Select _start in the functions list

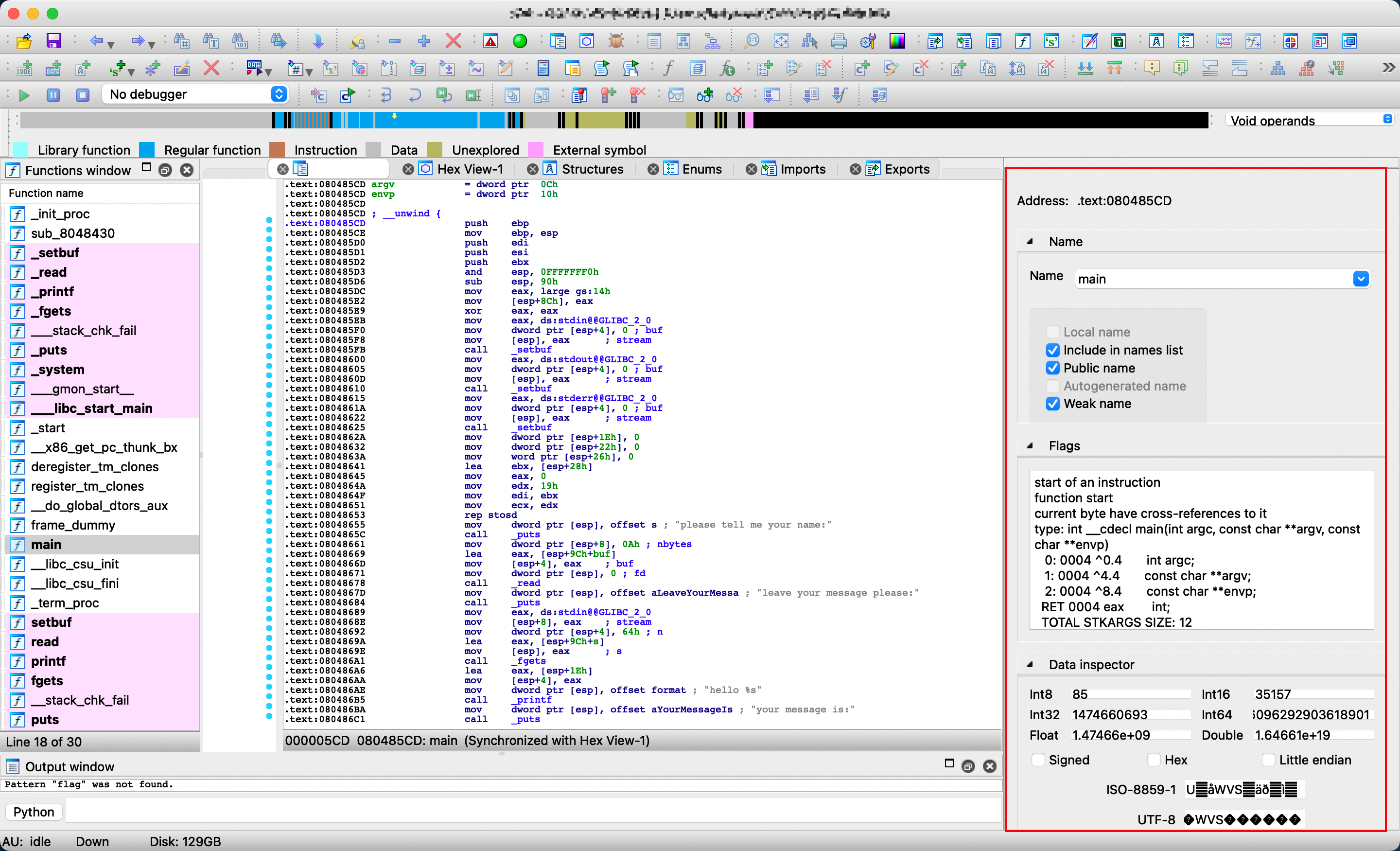48,427
